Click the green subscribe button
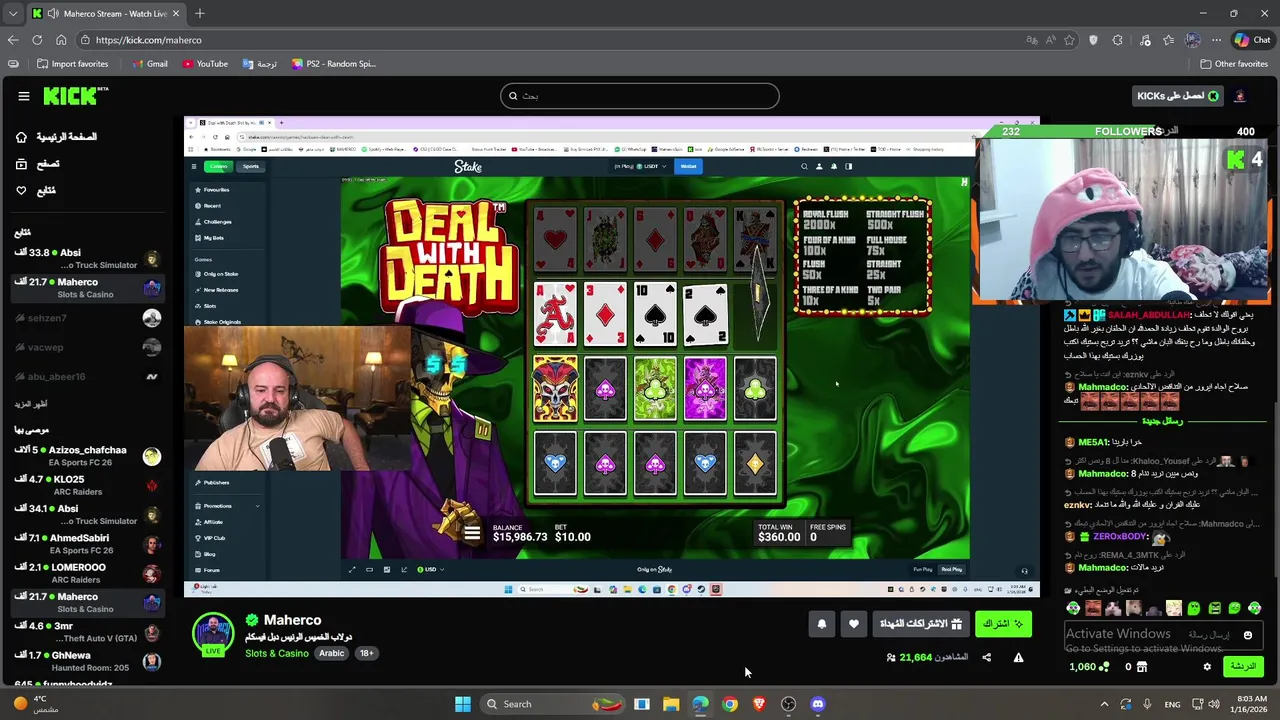This screenshot has height=720, width=1280. click(x=1003, y=624)
